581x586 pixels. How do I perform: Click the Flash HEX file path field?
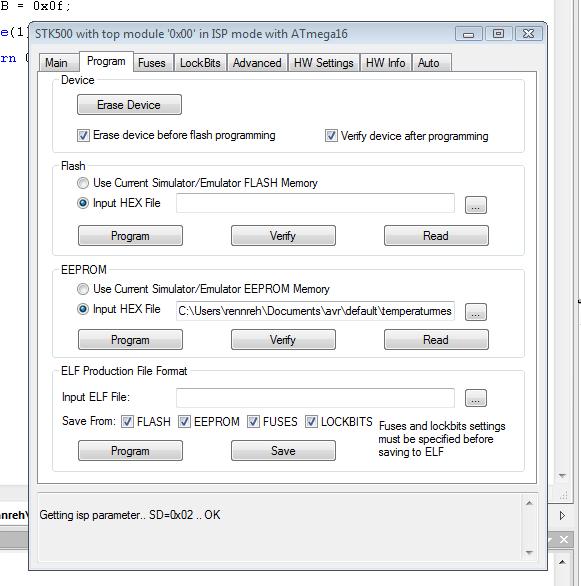315,203
